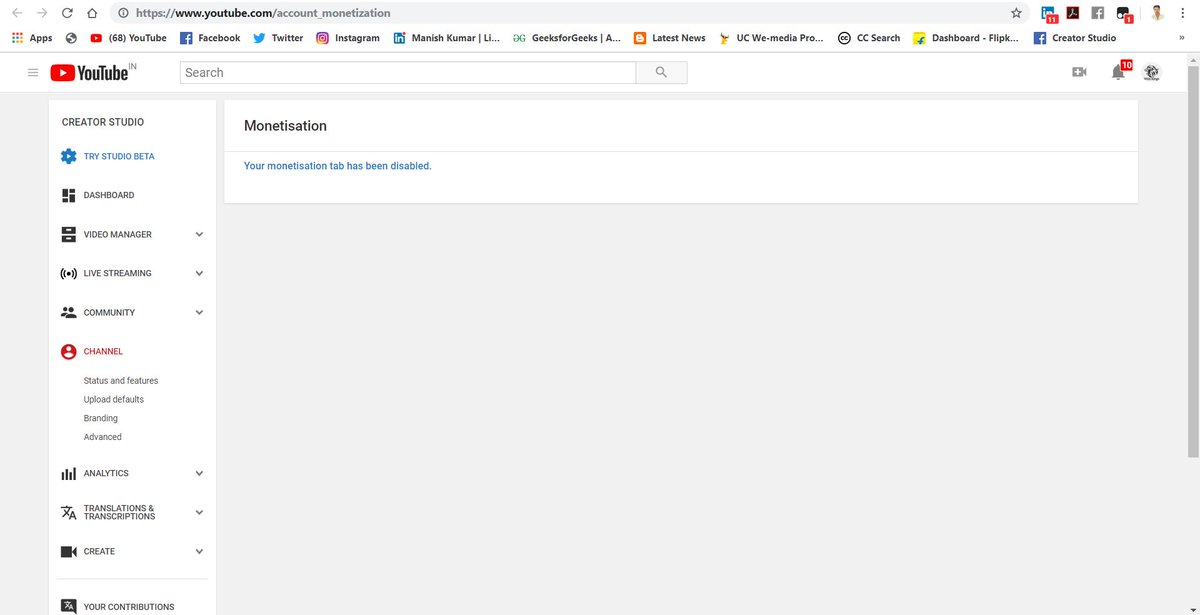Click the Dashboard grid icon
Image resolution: width=1200 pixels, height=615 pixels.
pos(68,195)
